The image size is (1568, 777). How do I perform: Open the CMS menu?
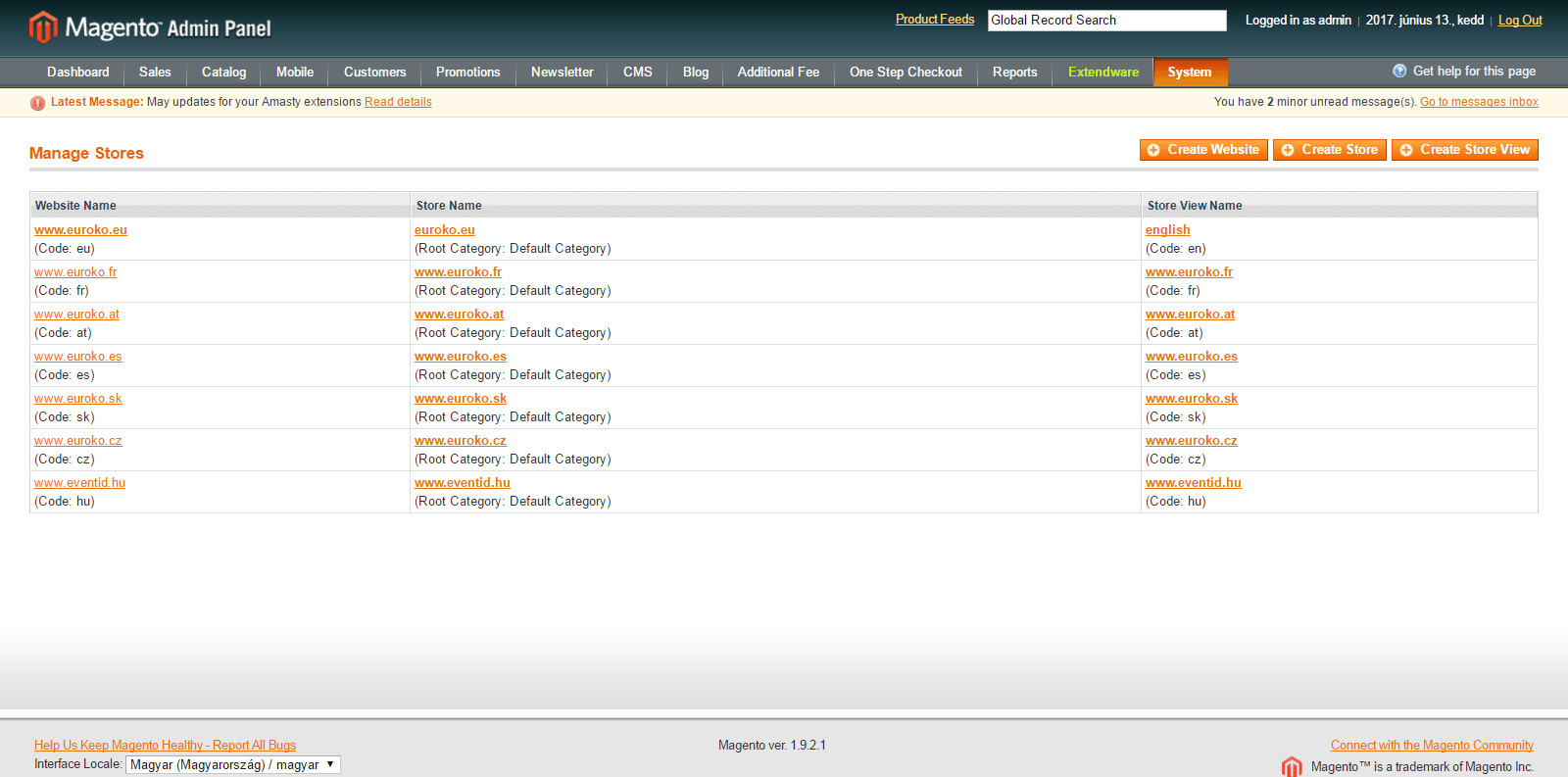point(637,72)
